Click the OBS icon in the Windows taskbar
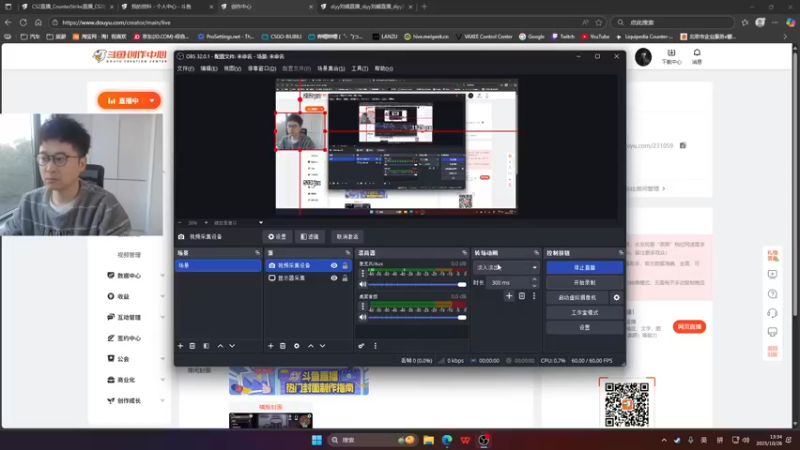 [x=484, y=440]
